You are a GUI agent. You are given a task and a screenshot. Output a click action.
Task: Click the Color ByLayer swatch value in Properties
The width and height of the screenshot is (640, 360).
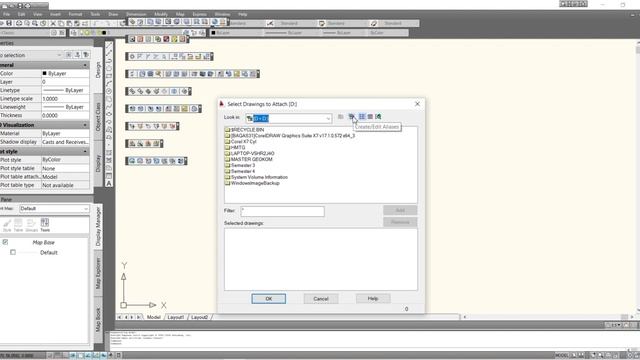coord(65,73)
